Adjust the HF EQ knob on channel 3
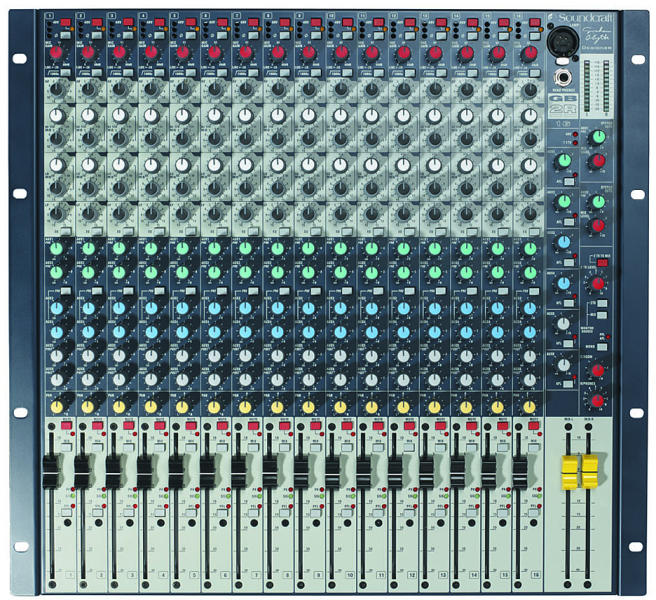 tap(119, 89)
